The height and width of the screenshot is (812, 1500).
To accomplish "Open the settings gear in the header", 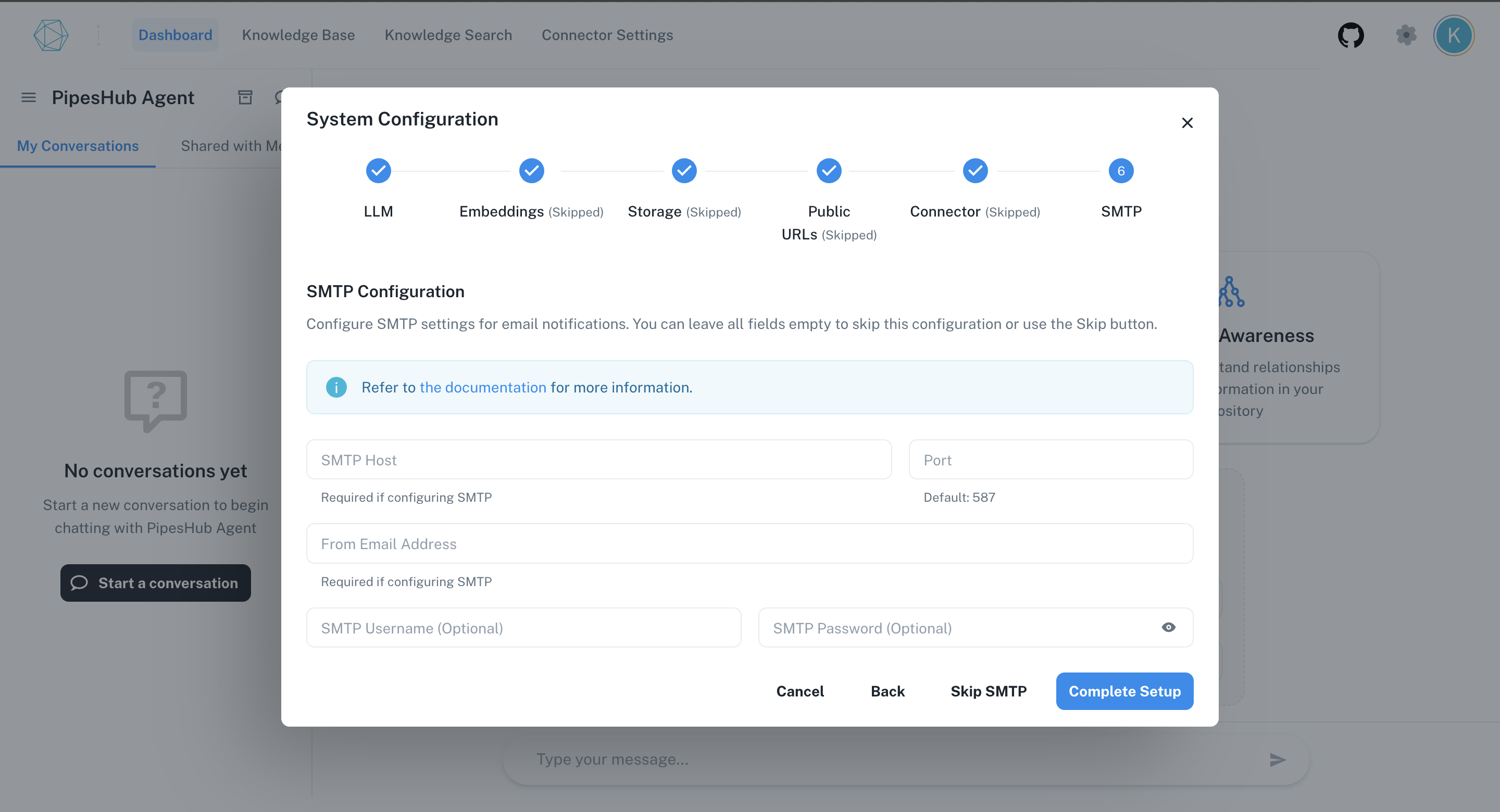I will 1407,35.
